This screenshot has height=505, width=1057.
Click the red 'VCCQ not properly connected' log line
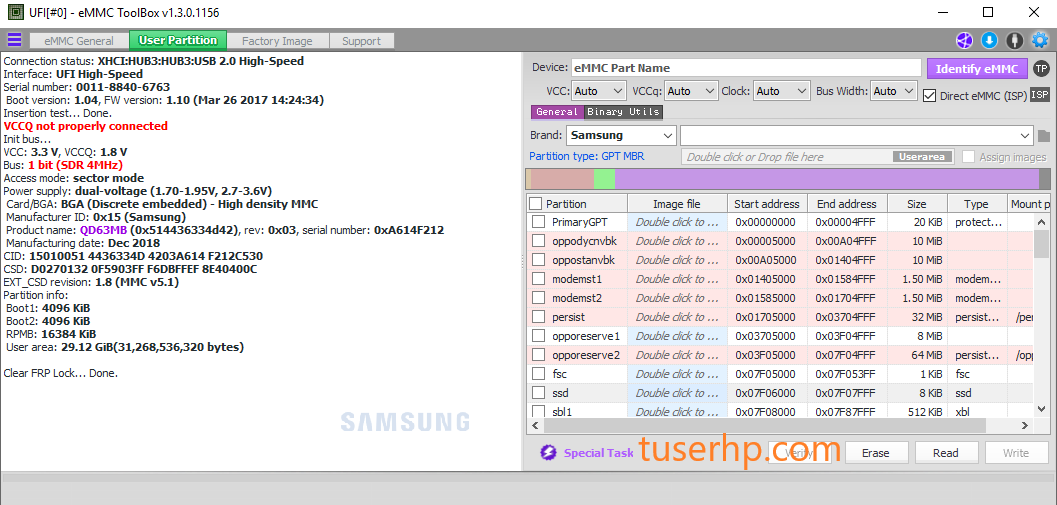click(x=86, y=126)
